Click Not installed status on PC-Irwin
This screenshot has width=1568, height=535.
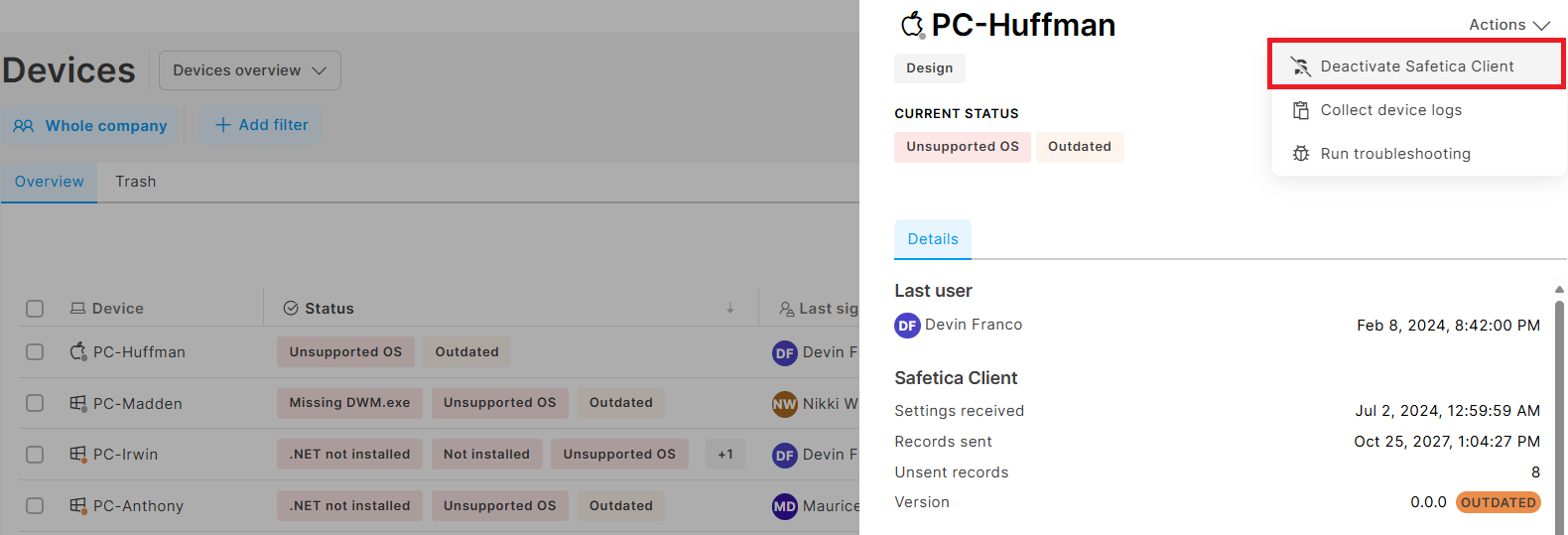tap(486, 455)
